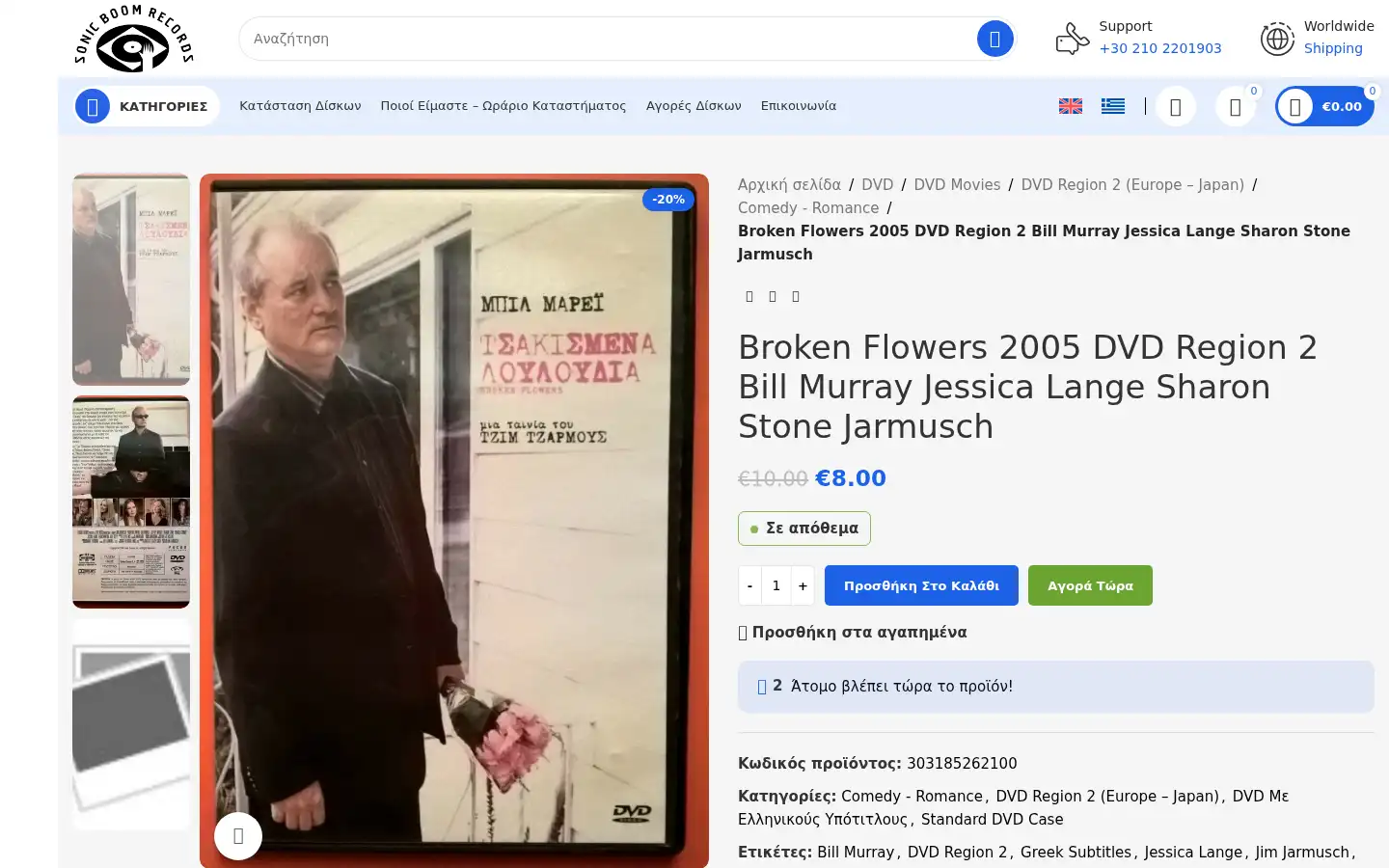Image resolution: width=1389 pixels, height=868 pixels.
Task: Open Comedy - Romance category link
Action: pyautogui.click(x=912, y=796)
